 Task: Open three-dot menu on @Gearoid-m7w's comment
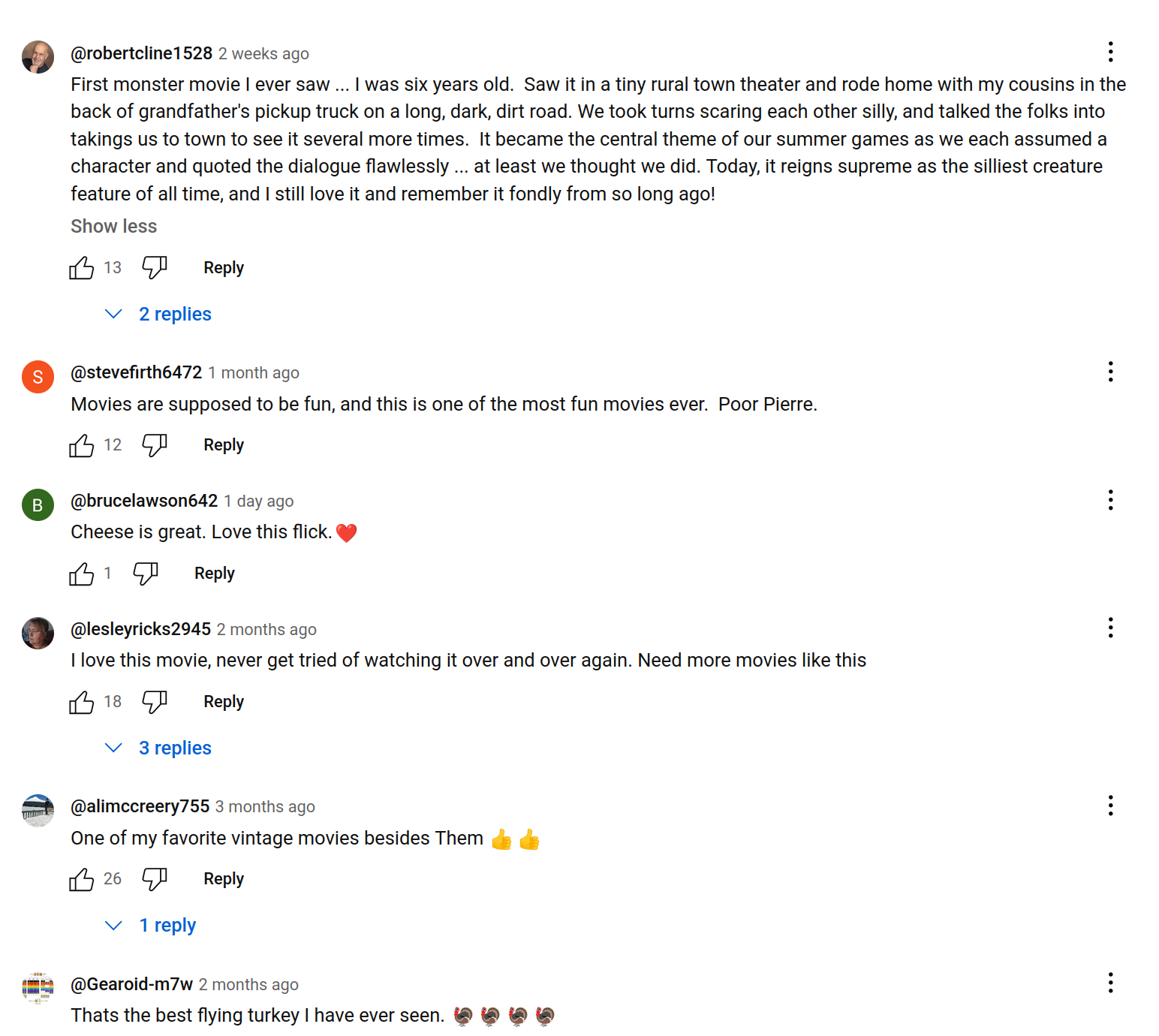tap(1110, 983)
